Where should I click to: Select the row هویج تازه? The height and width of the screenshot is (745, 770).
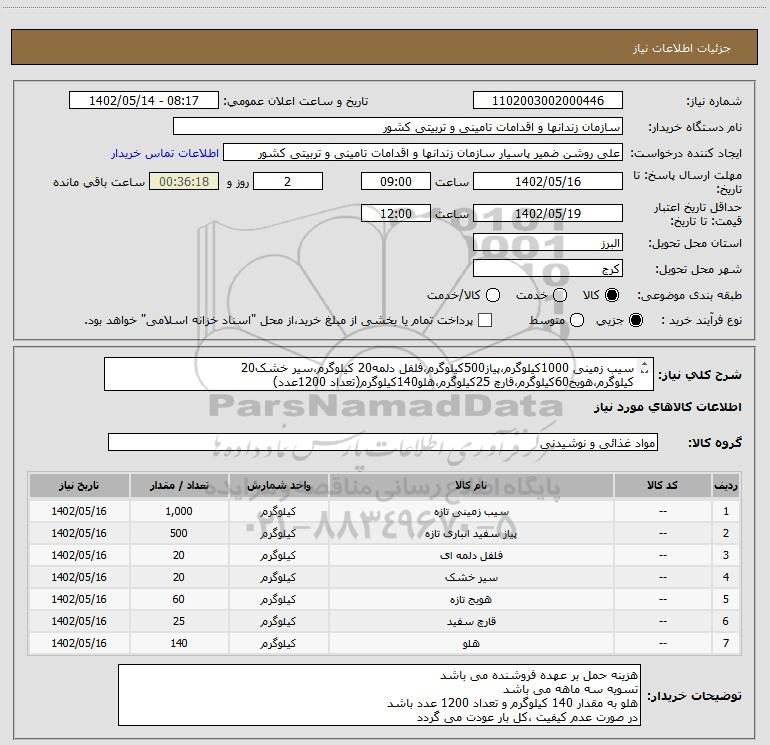click(385, 599)
